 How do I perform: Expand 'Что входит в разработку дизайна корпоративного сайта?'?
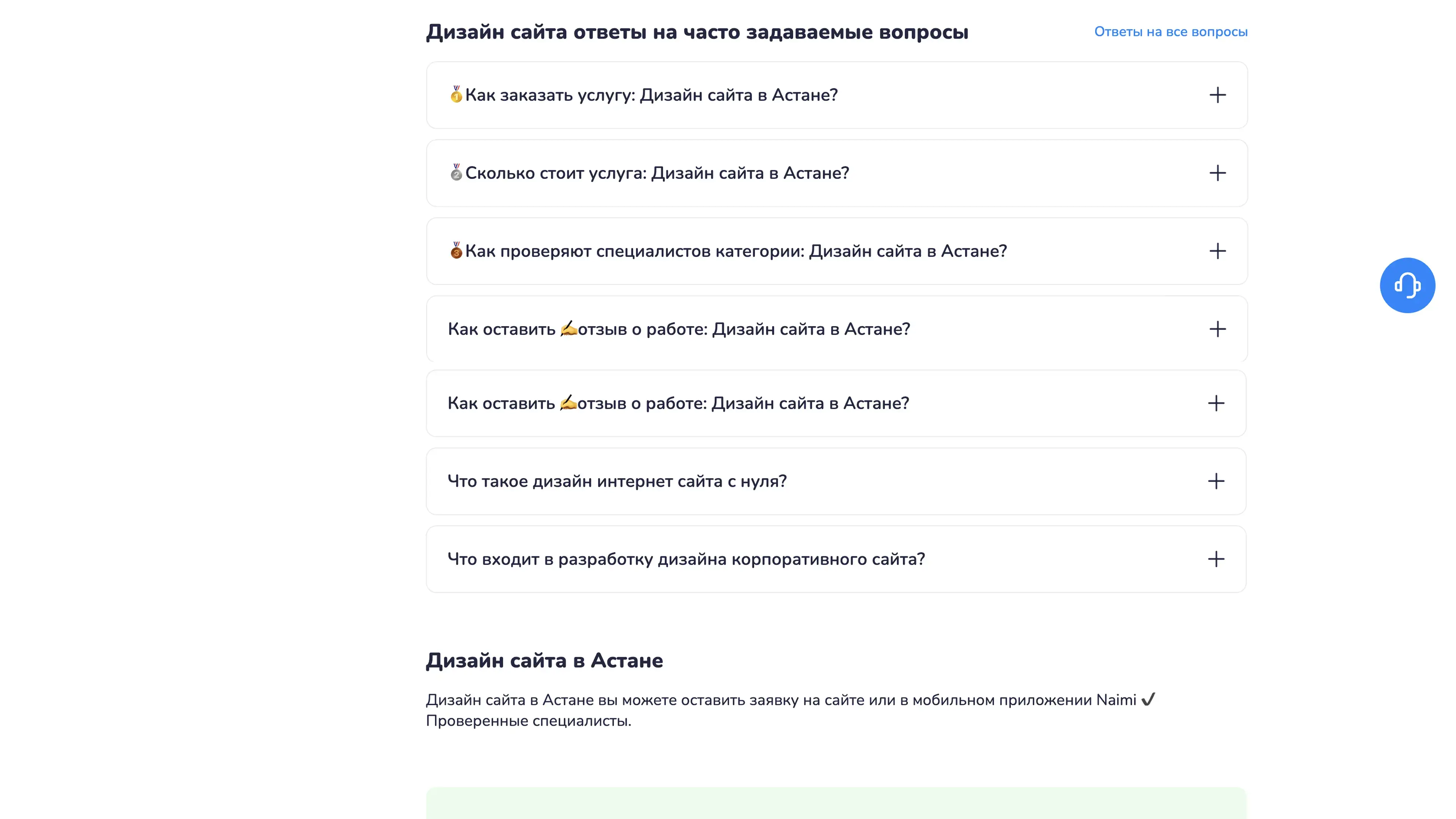tap(686, 559)
